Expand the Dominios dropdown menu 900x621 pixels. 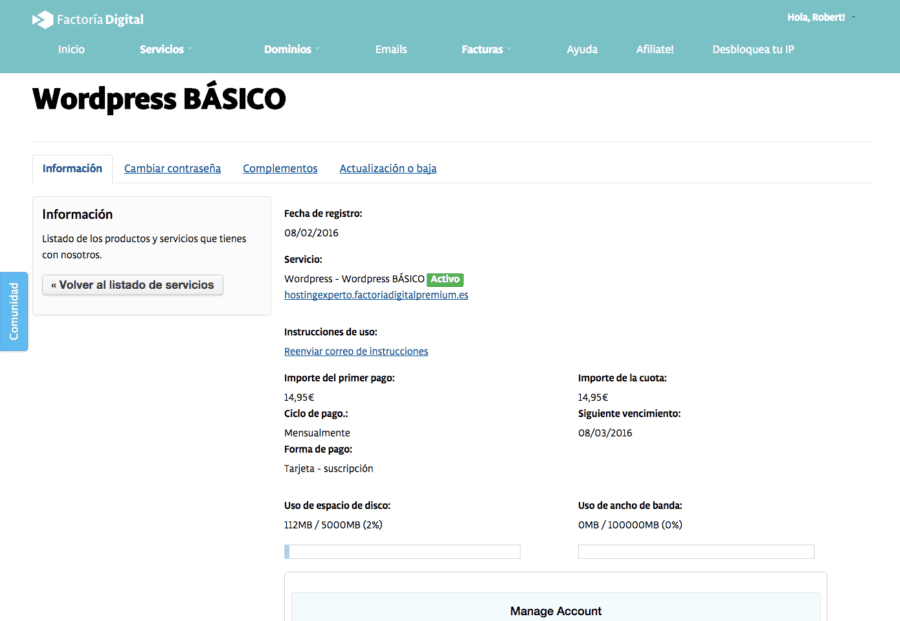click(292, 49)
